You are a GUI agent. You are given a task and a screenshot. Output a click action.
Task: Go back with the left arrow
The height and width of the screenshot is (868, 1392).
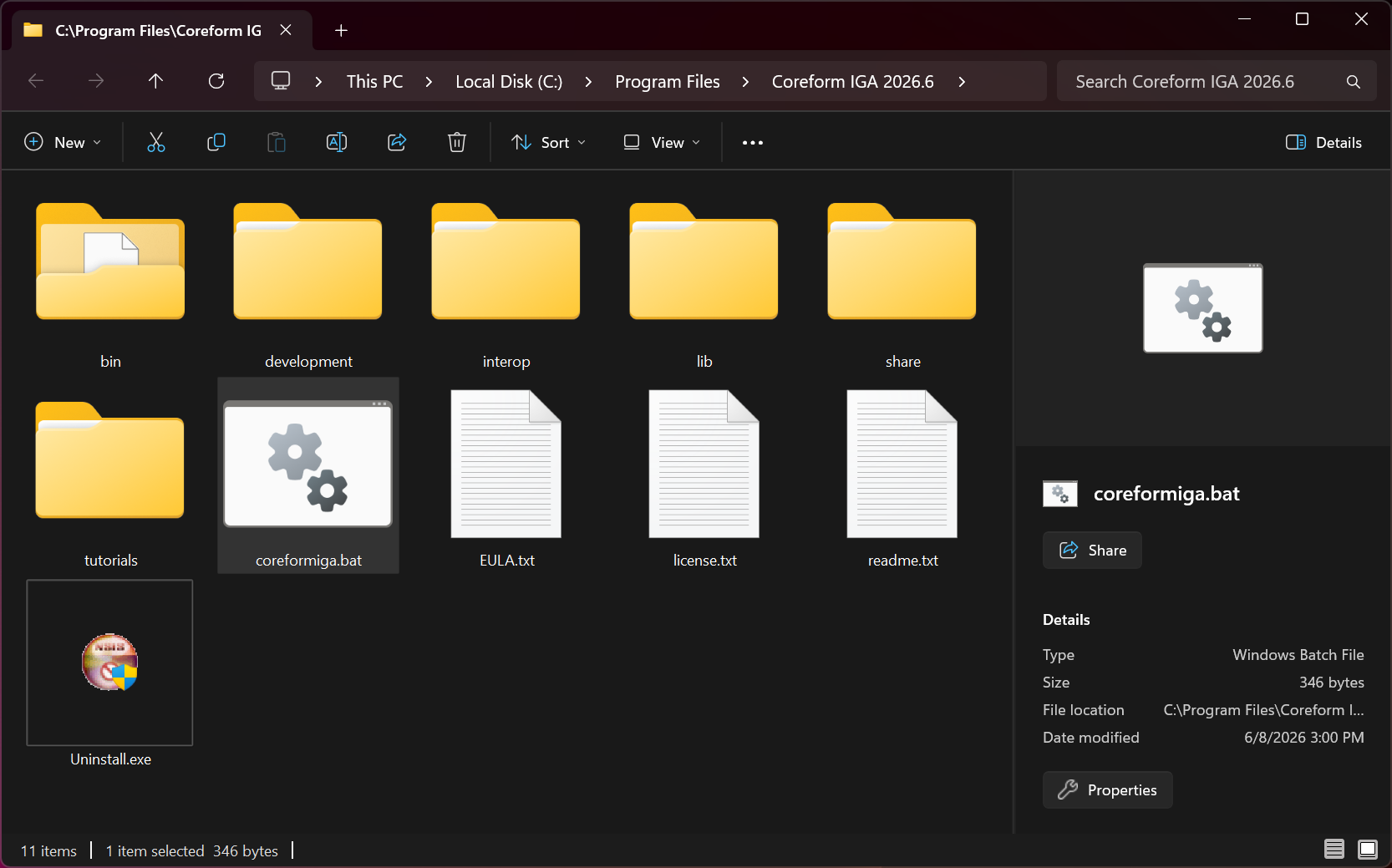36,81
